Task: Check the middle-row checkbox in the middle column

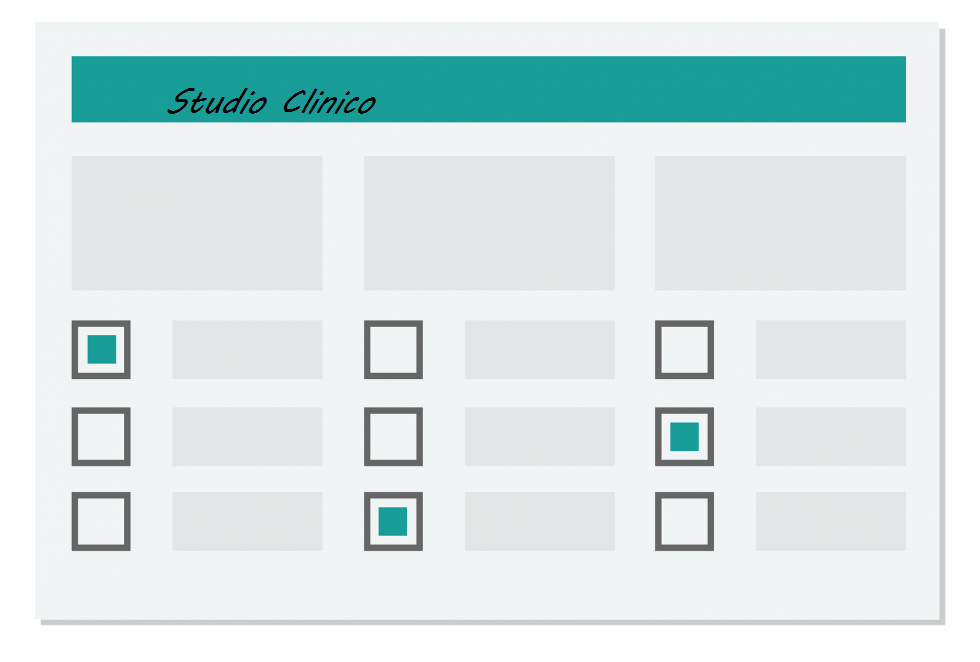Action: 393,436
